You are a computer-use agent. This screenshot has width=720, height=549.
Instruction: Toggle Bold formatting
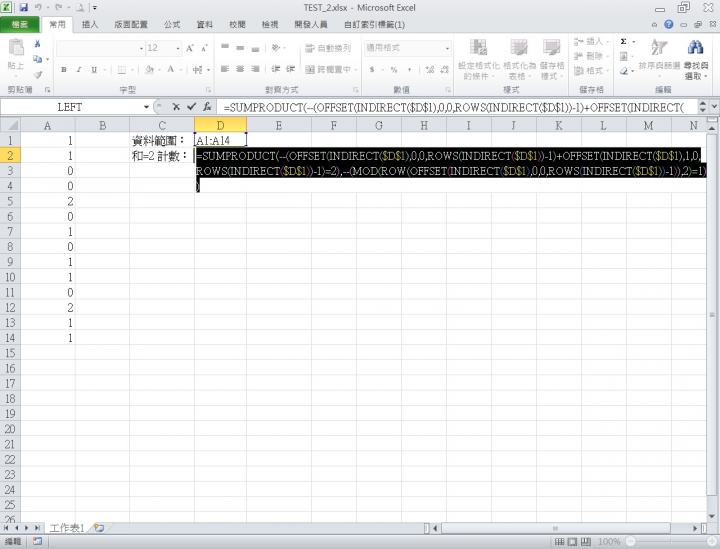coord(64,70)
